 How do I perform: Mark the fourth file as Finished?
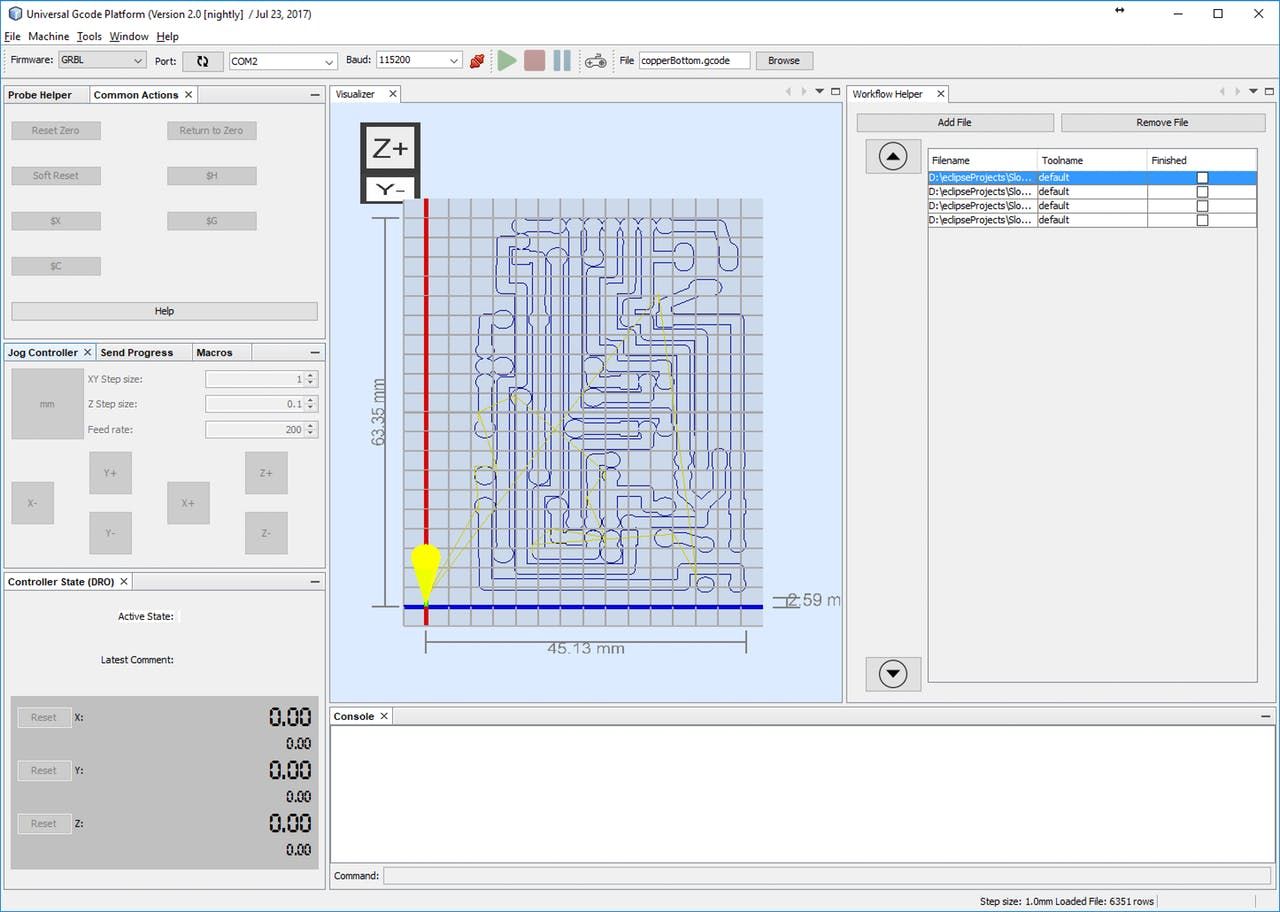coord(1202,220)
